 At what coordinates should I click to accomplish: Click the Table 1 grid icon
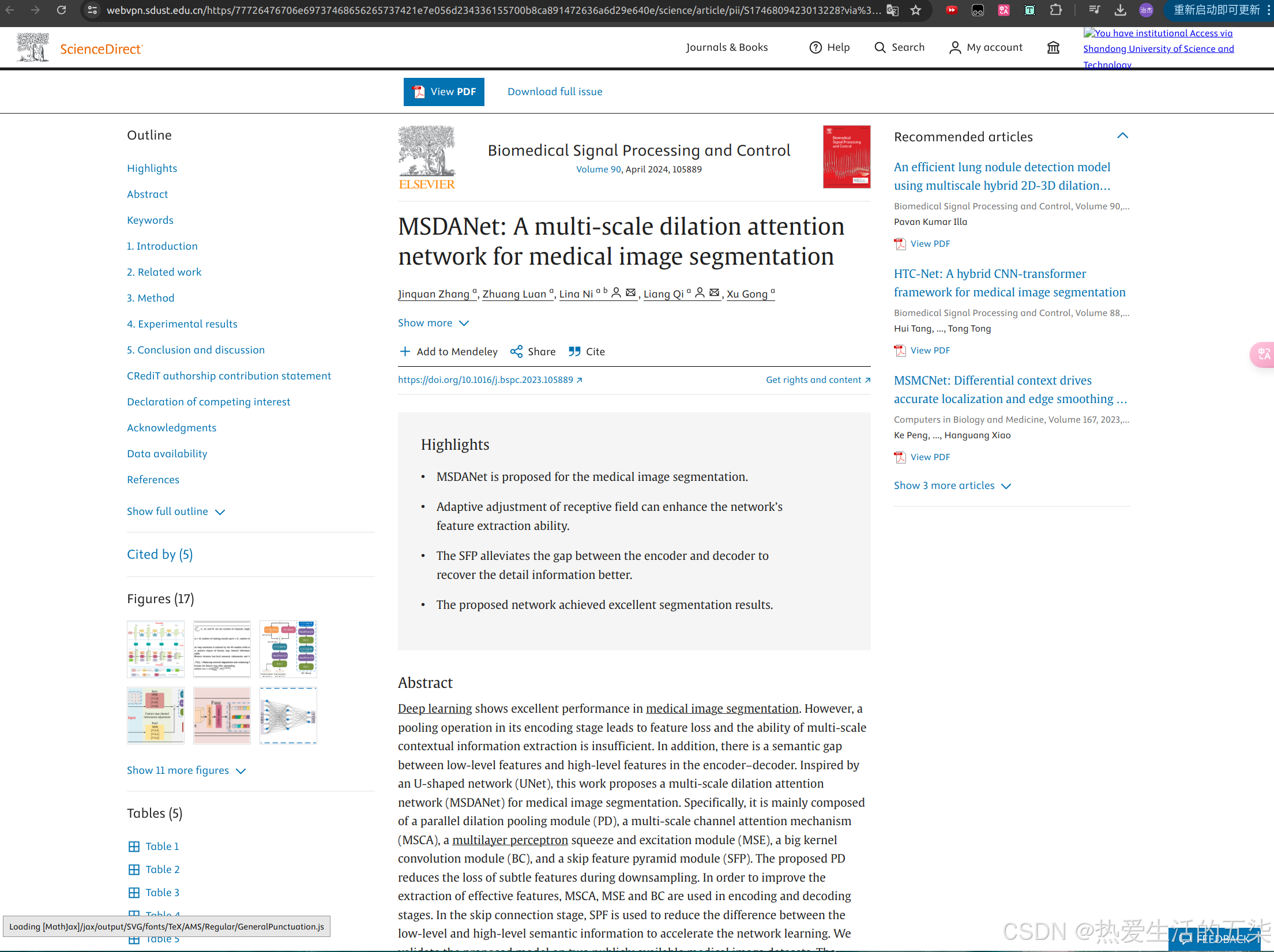click(134, 846)
